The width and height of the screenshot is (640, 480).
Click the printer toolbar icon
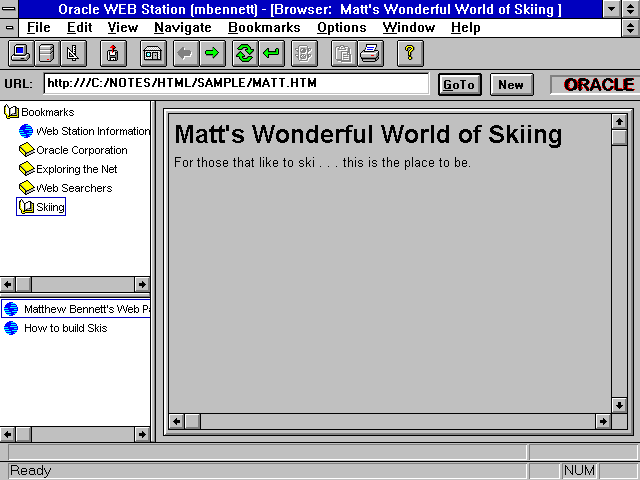(370, 53)
